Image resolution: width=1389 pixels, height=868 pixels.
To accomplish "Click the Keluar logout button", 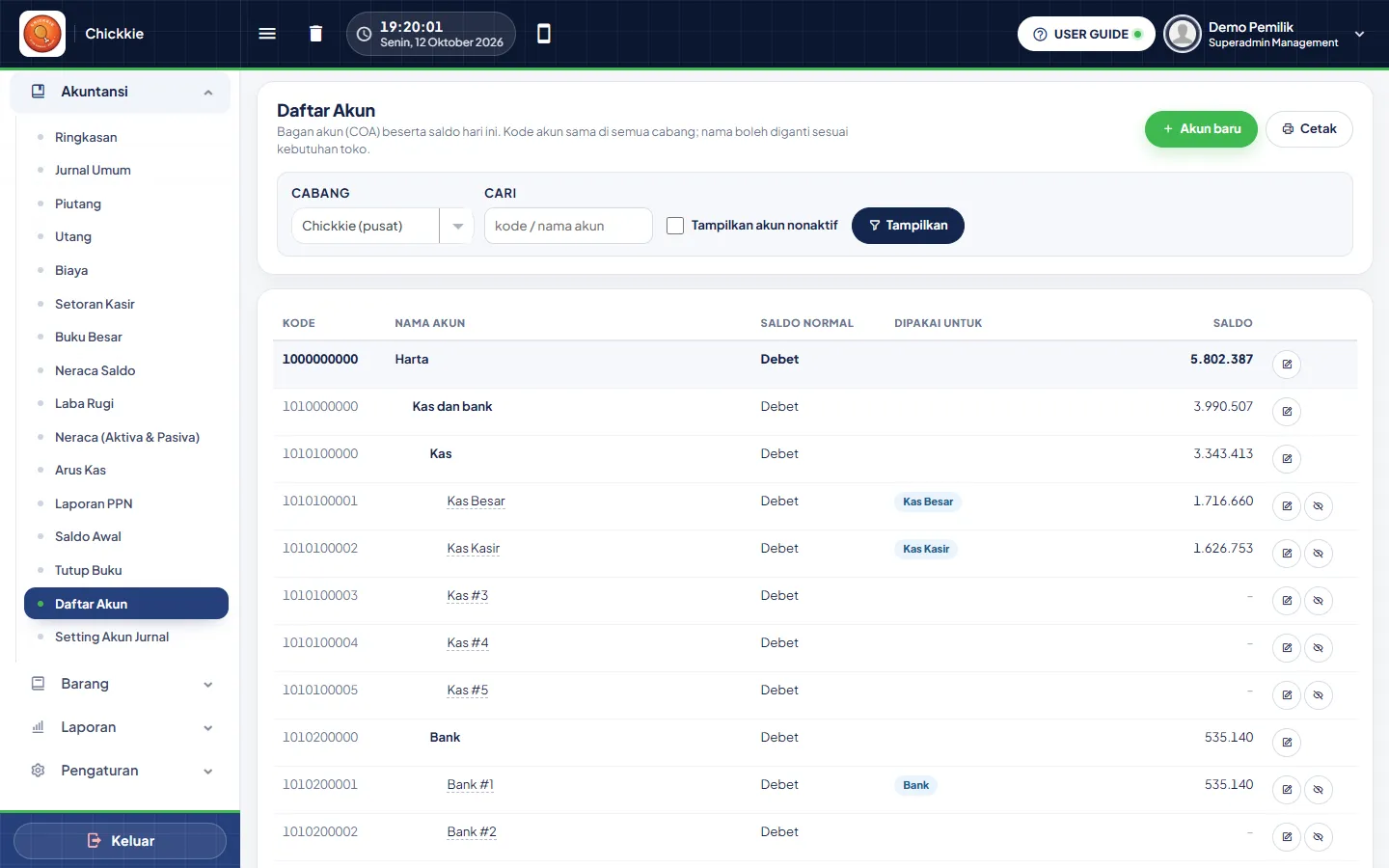I will coord(120,841).
